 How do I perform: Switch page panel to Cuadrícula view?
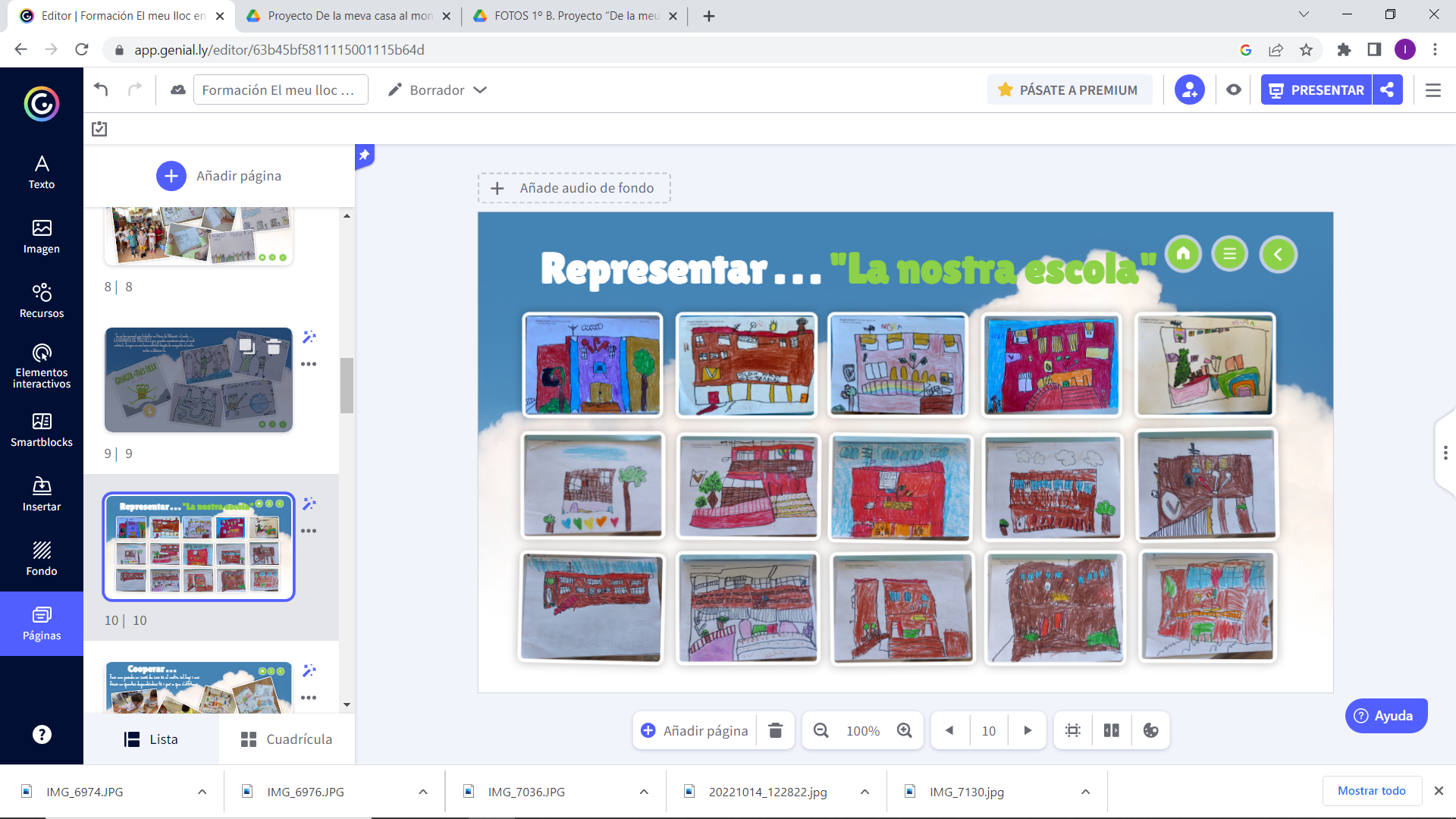287,739
